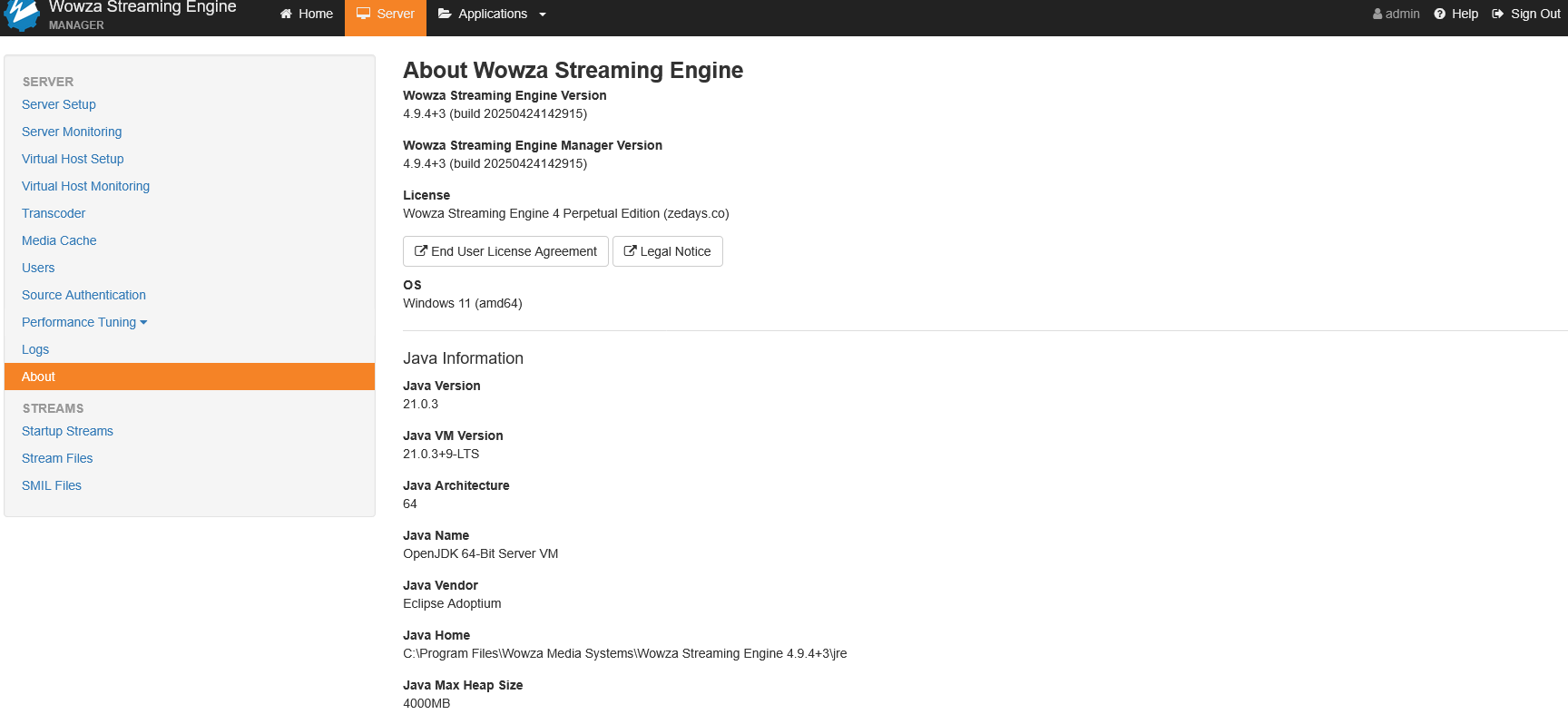Open admin user label

(1403, 14)
